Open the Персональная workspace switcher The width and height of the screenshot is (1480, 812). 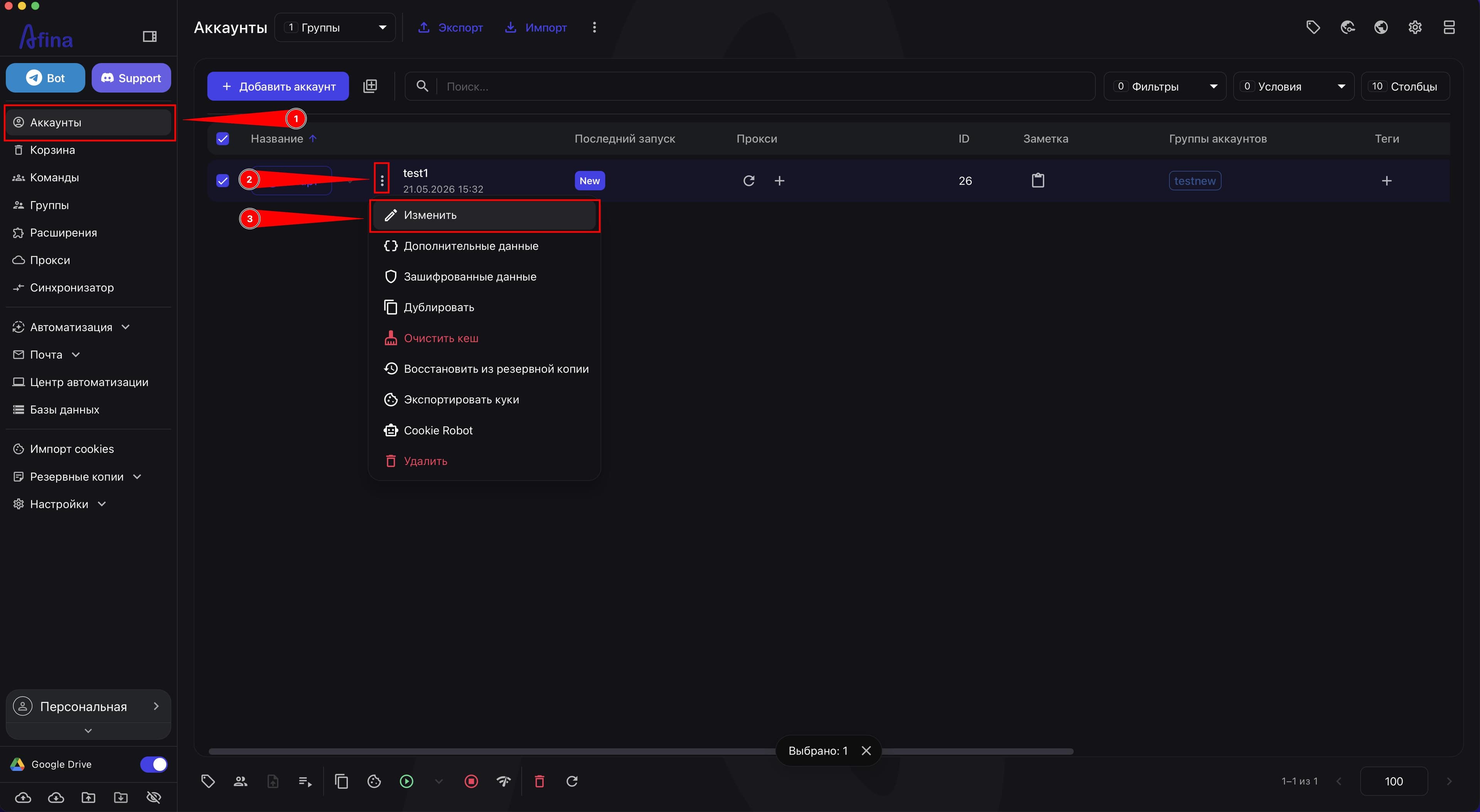88,706
